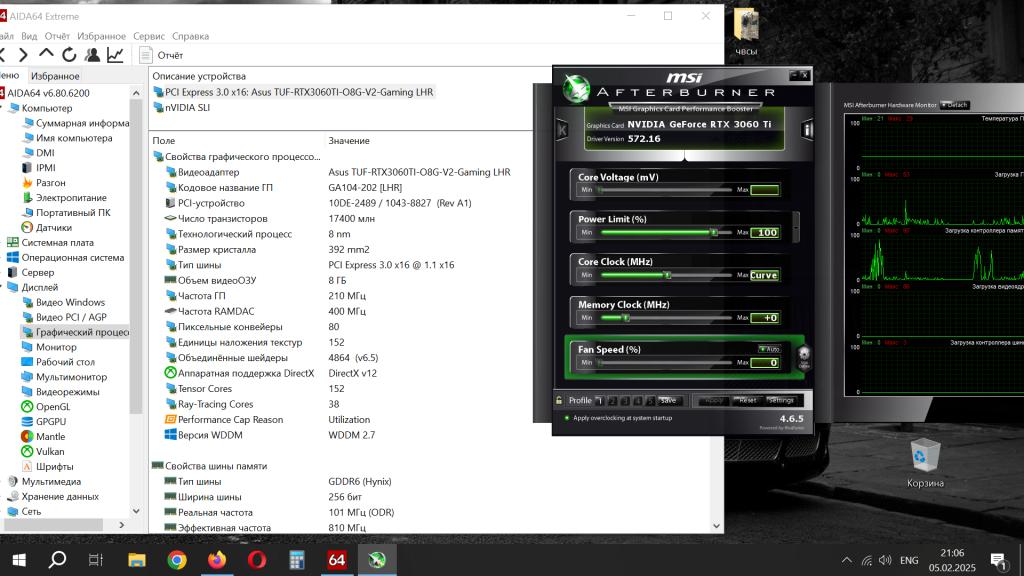This screenshot has width=1024, height=576.
Task: Click the scroll-down arrow of the details list
Action: [716, 526]
